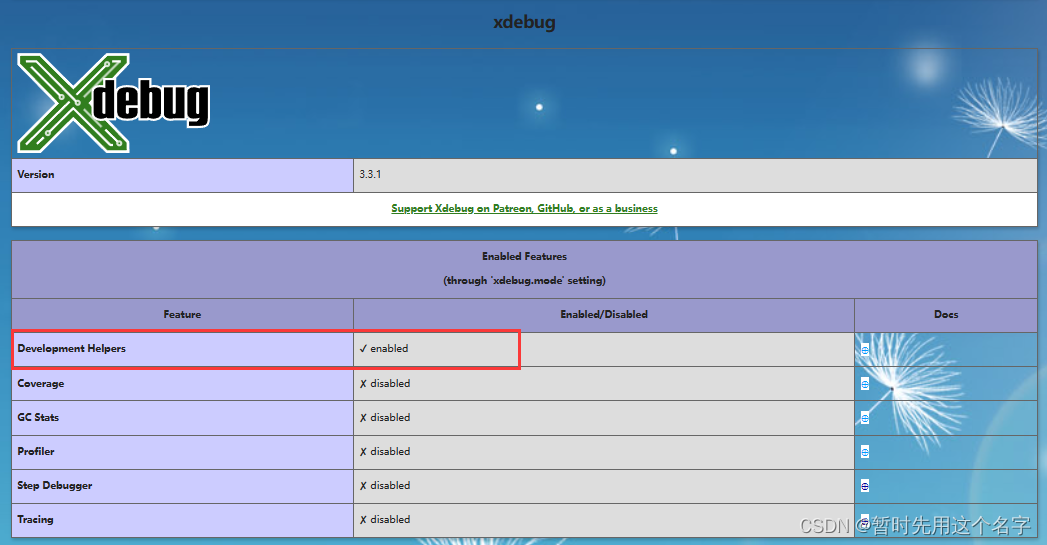Open docs icon for Development Helpers row
Image resolution: width=1047 pixels, height=545 pixels.
865,349
